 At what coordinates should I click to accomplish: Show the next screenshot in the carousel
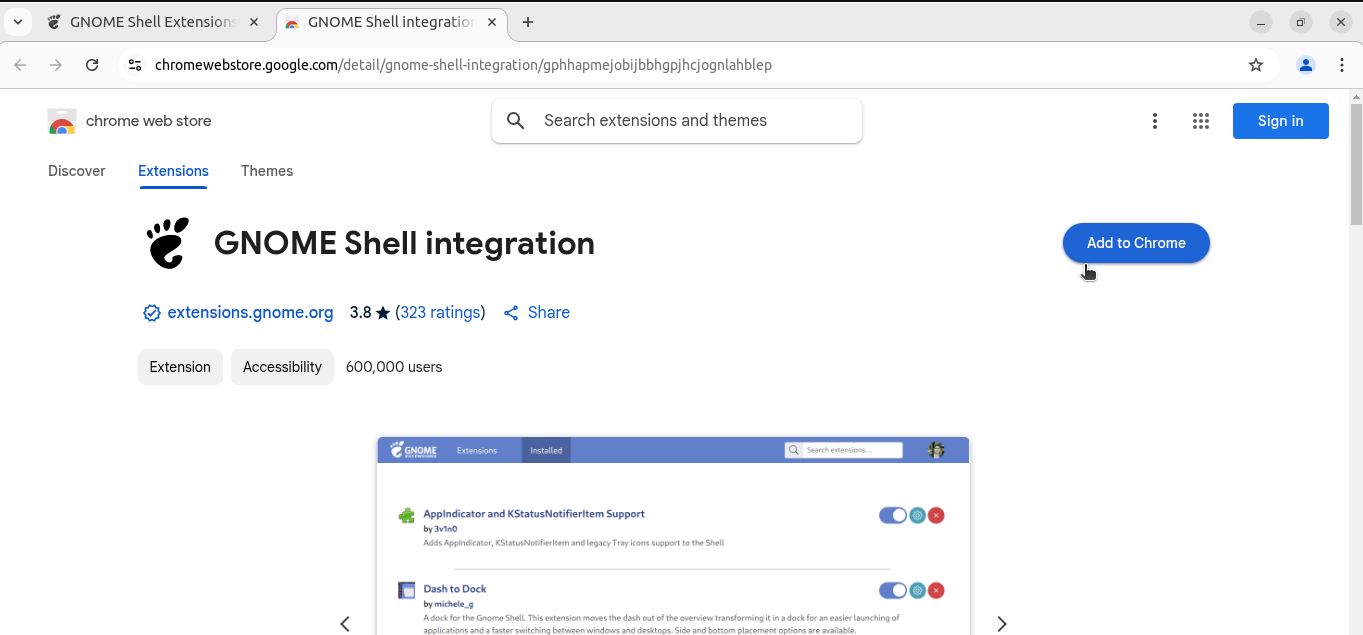click(1002, 624)
